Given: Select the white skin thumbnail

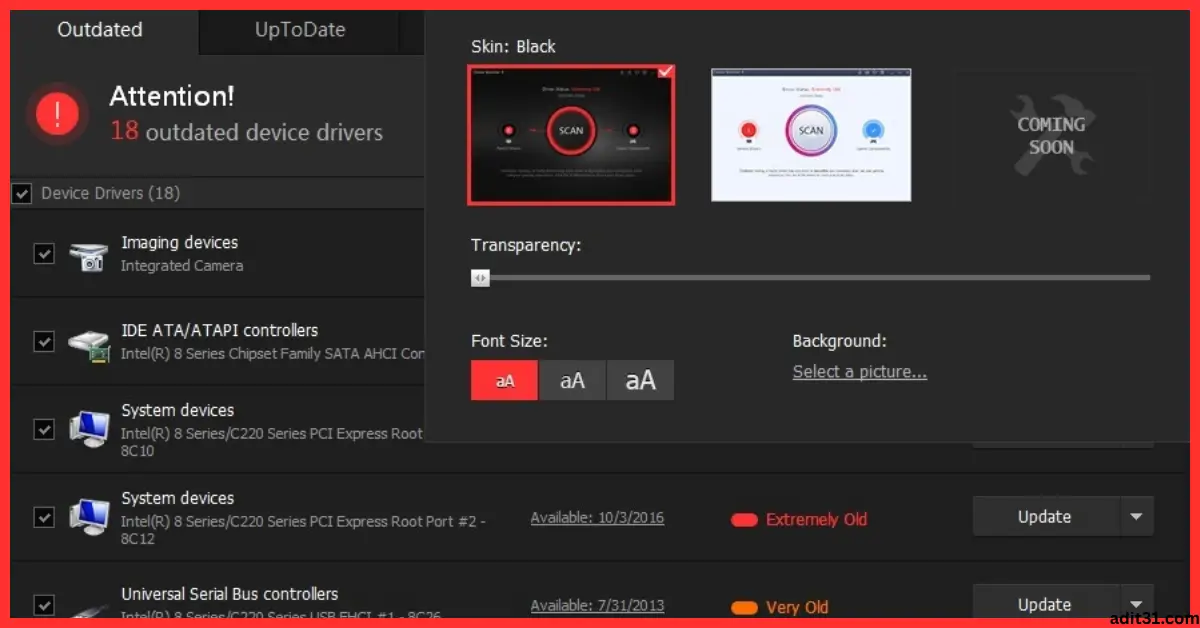Looking at the screenshot, I should [811, 135].
